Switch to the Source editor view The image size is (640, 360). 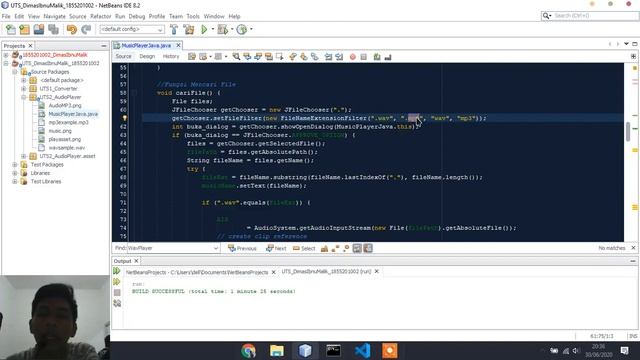pyautogui.click(x=123, y=56)
